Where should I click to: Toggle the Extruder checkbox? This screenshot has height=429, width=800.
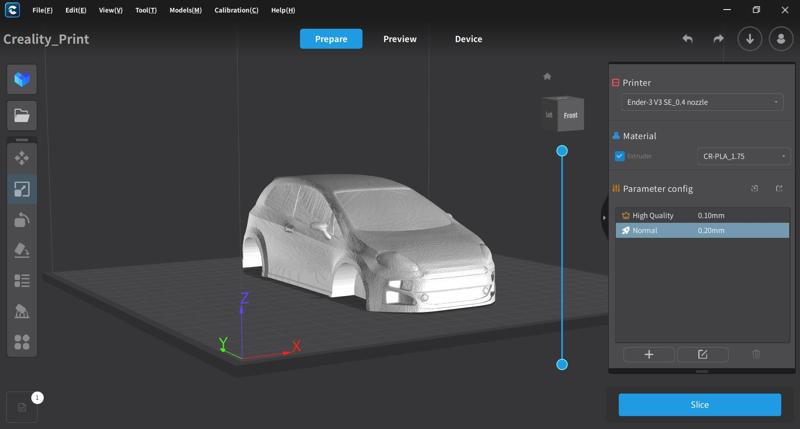(620, 156)
